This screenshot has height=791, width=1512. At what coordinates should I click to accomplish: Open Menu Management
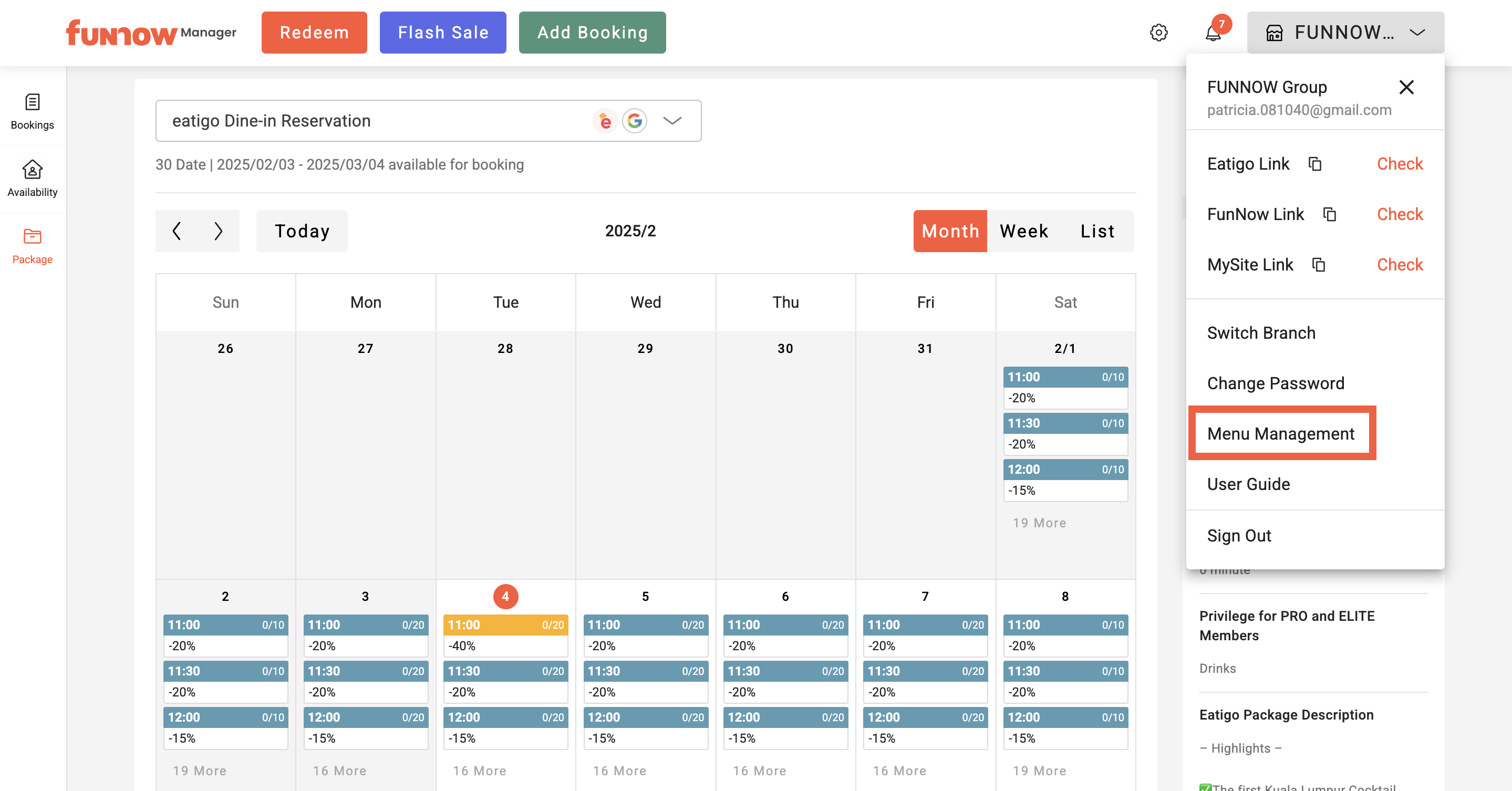pos(1281,434)
